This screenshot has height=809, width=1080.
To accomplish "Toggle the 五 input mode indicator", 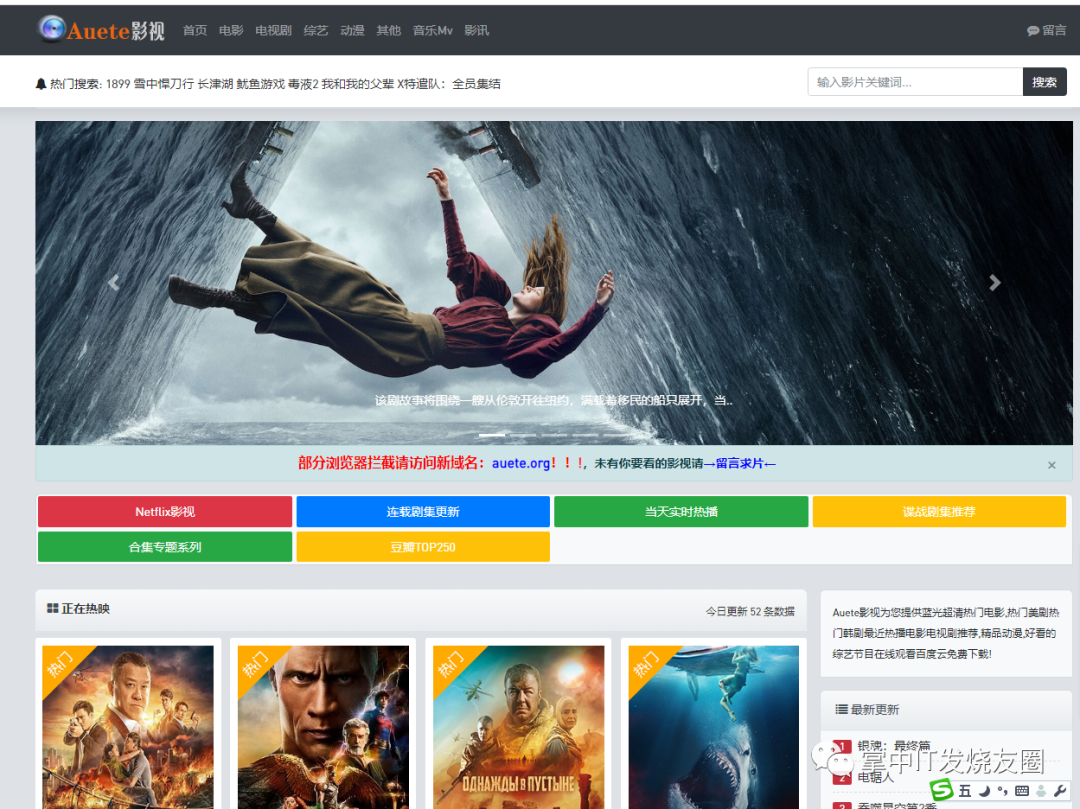I will click(x=965, y=791).
